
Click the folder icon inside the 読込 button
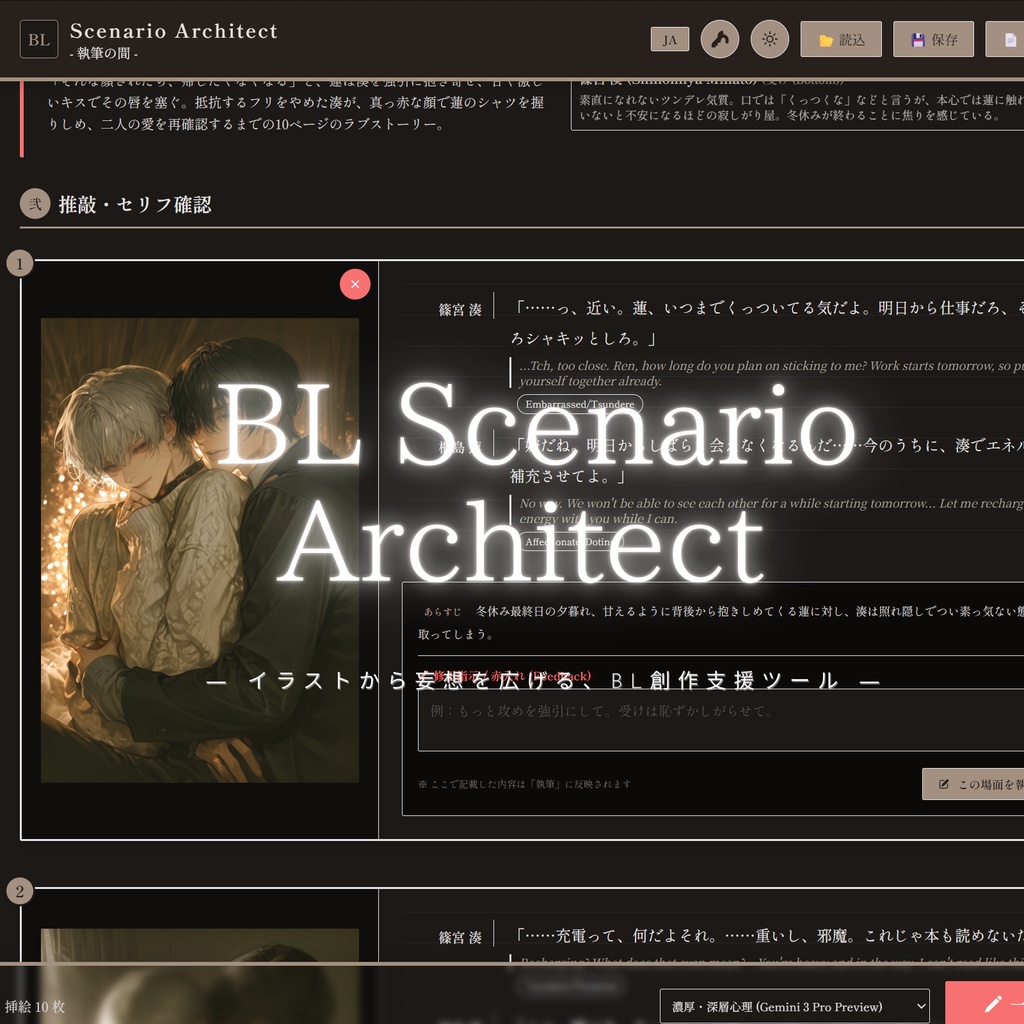point(826,39)
